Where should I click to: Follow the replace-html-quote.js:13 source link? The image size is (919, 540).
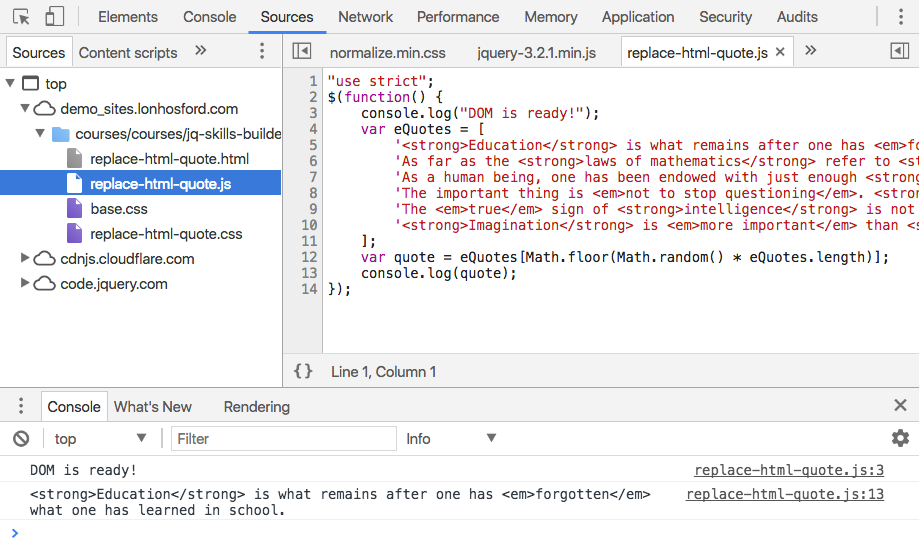coord(785,494)
